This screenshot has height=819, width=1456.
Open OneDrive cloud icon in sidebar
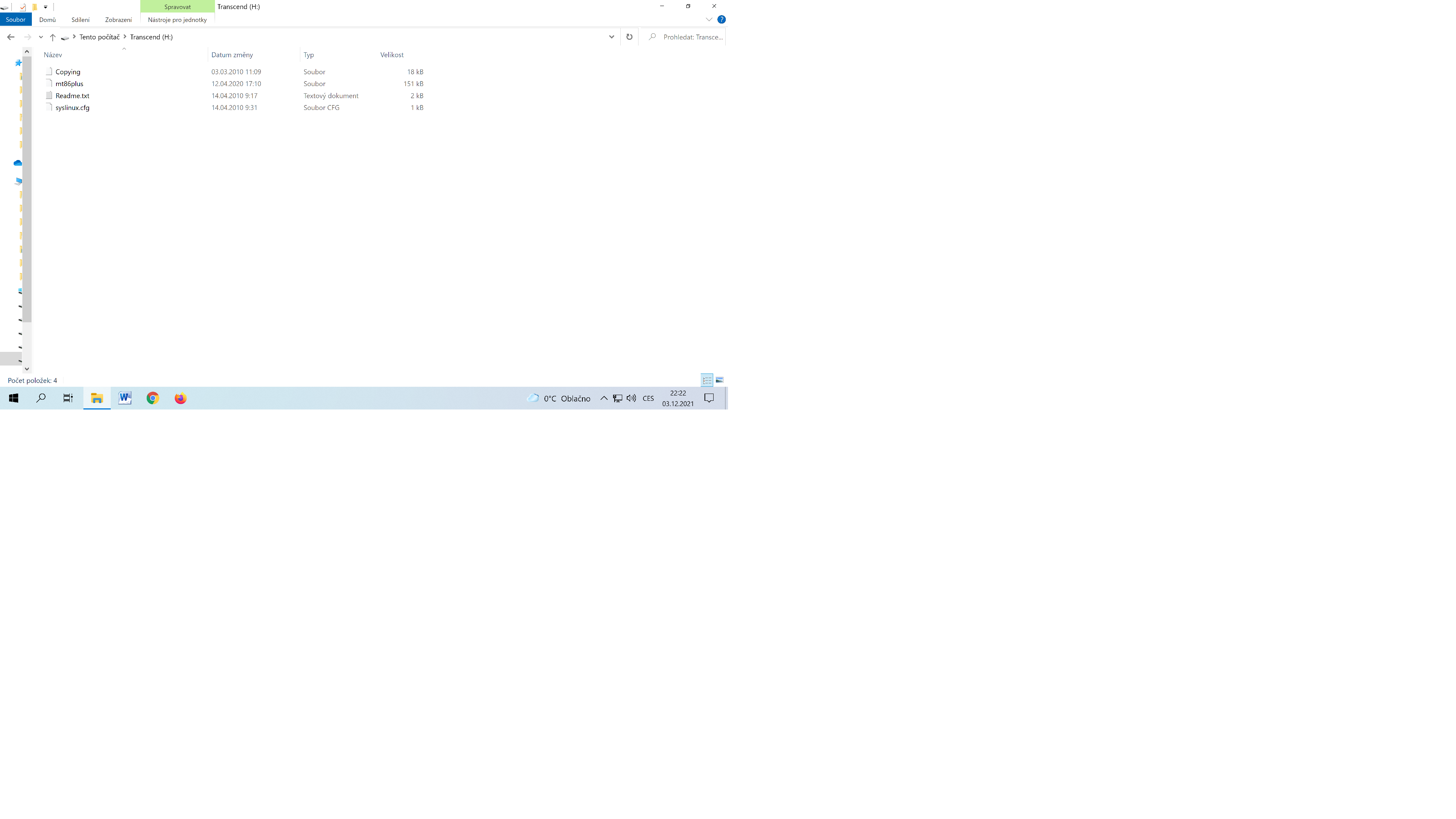tap(17, 163)
